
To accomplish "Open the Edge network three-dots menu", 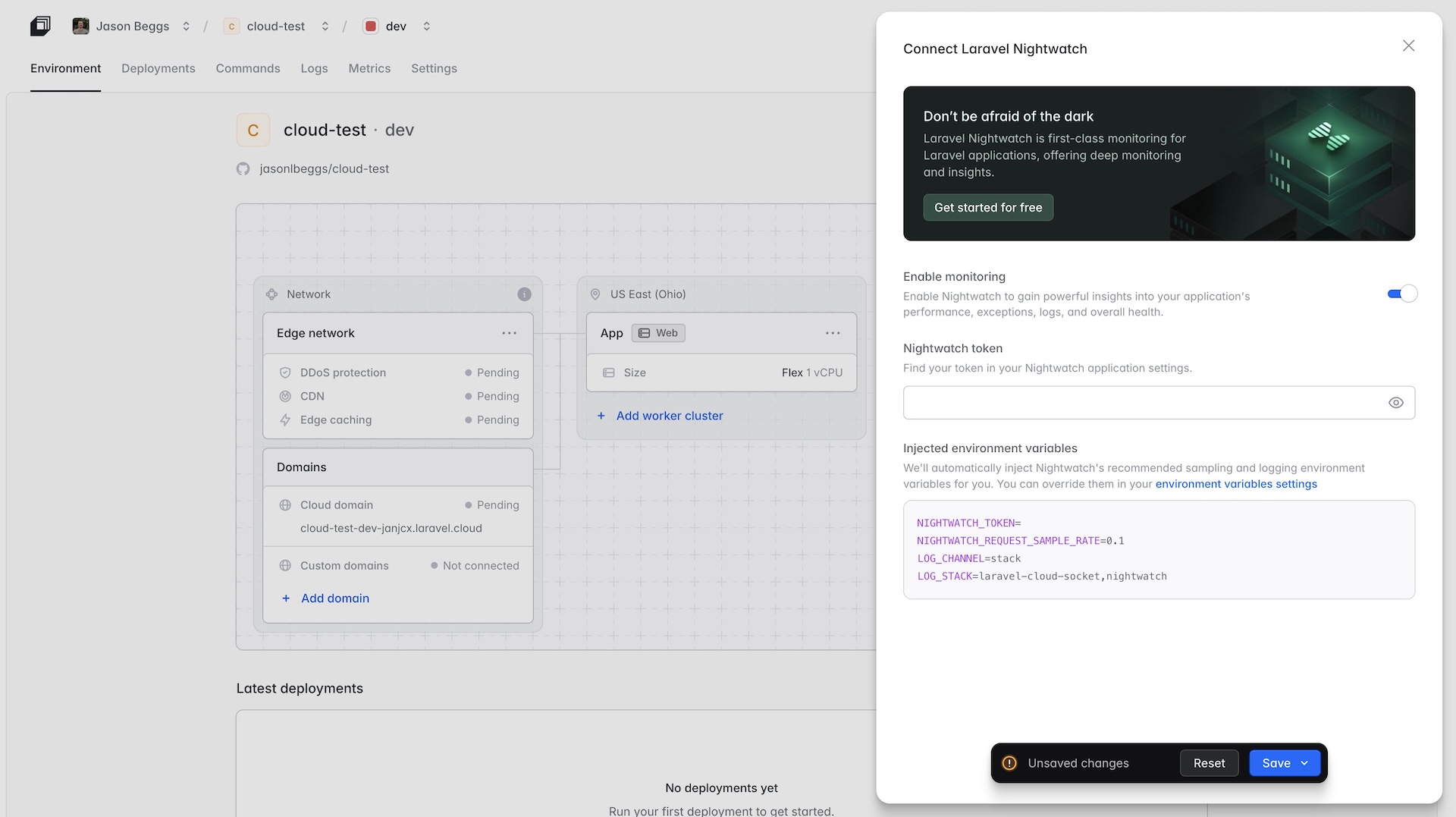I will [x=509, y=333].
